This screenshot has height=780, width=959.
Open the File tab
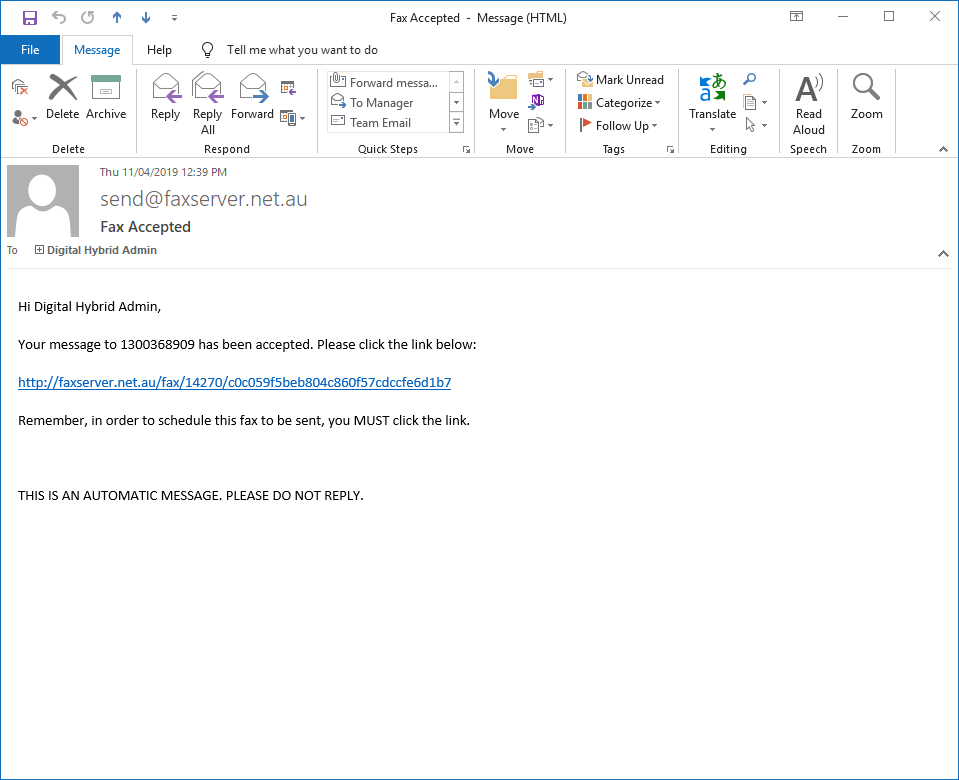(x=30, y=50)
